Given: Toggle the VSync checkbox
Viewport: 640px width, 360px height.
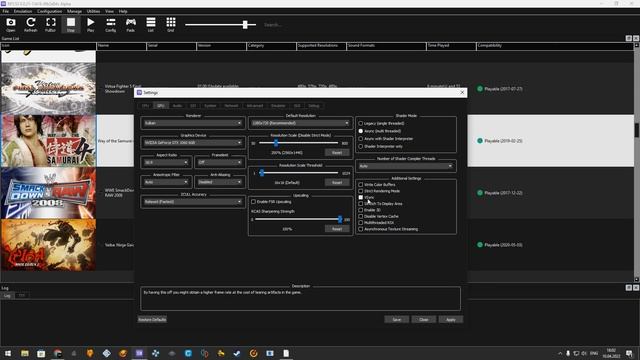Looking at the screenshot, I should (x=360, y=197).
